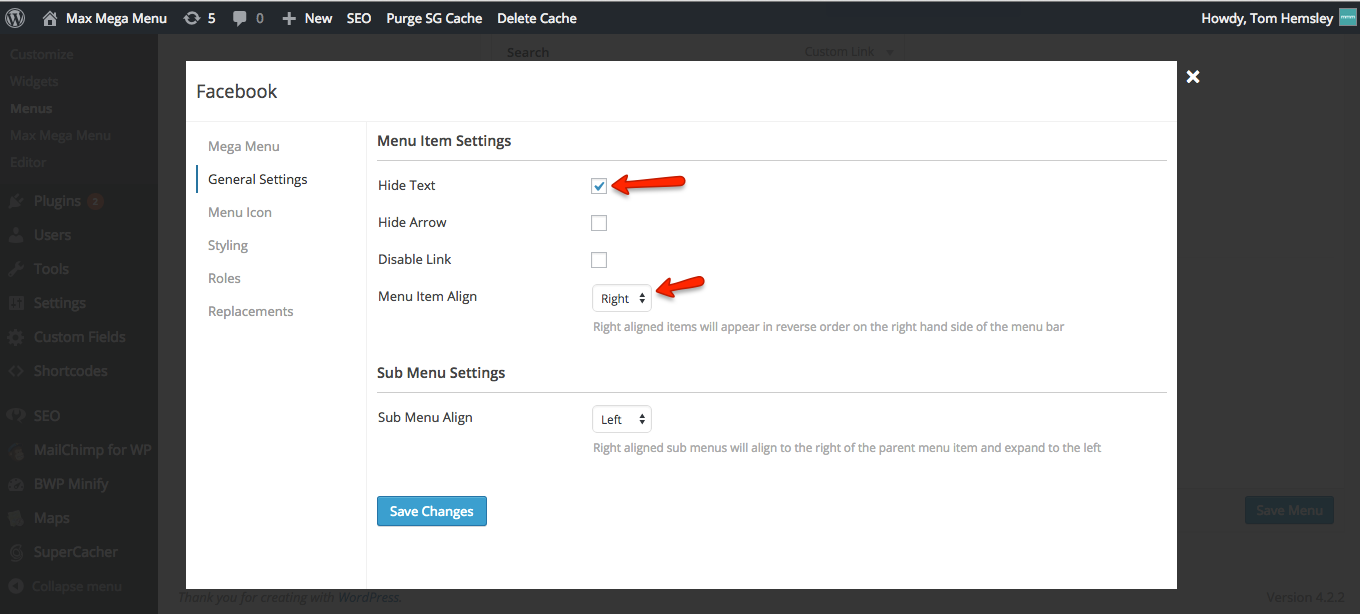The image size is (1360, 614).
Task: Click the plus New icon
Action: click(x=289, y=18)
